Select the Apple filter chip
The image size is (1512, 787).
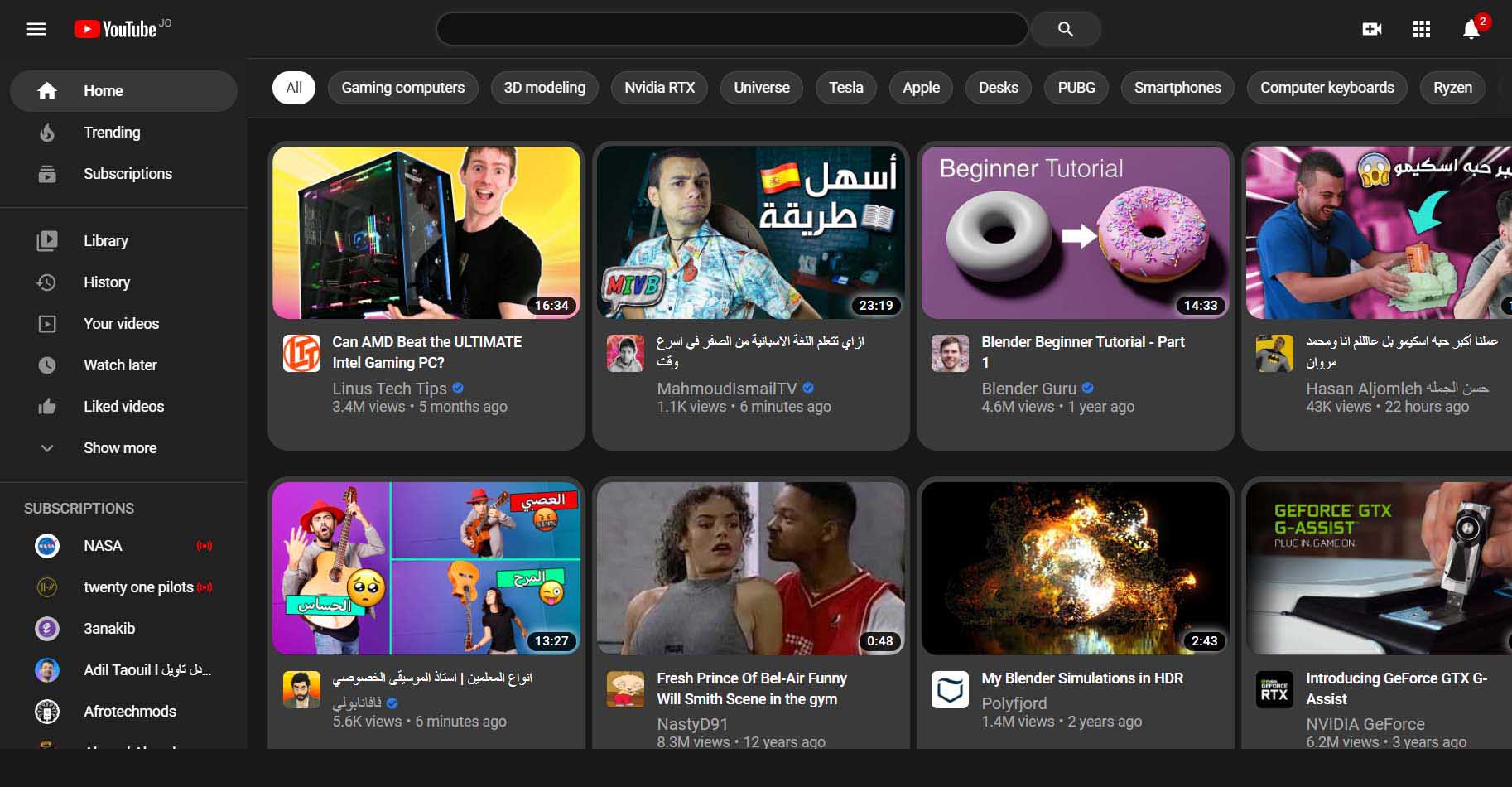pos(921,88)
